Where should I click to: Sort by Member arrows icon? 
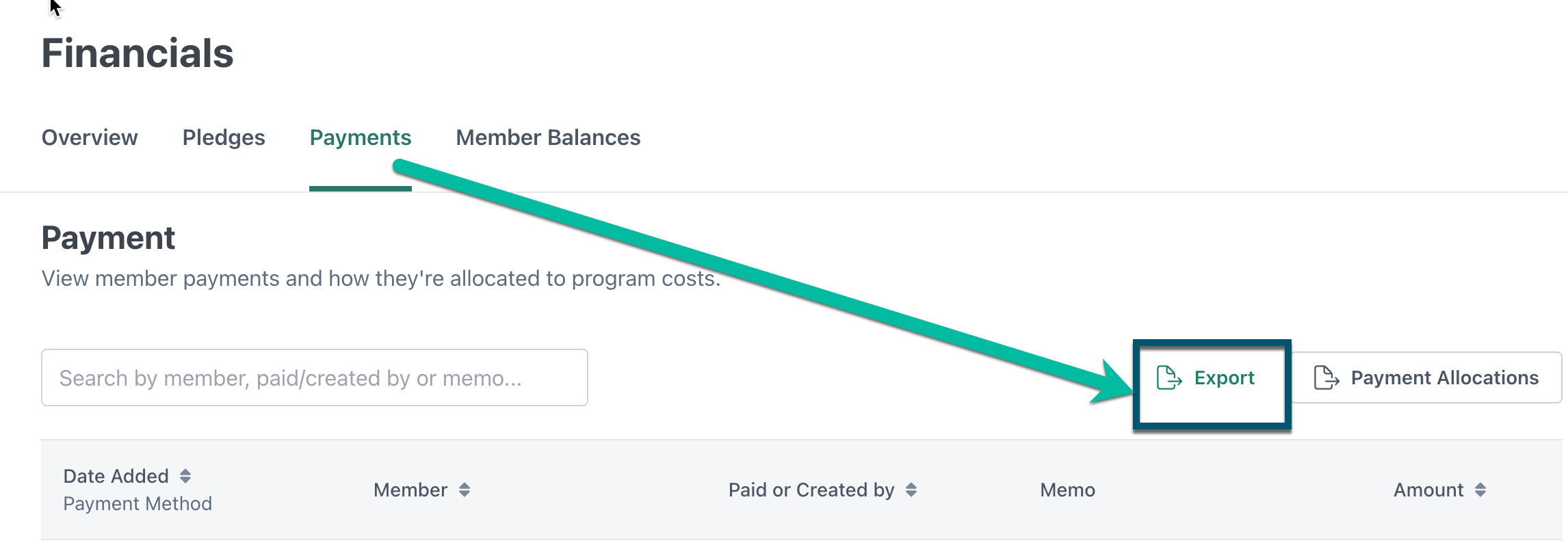click(x=465, y=490)
